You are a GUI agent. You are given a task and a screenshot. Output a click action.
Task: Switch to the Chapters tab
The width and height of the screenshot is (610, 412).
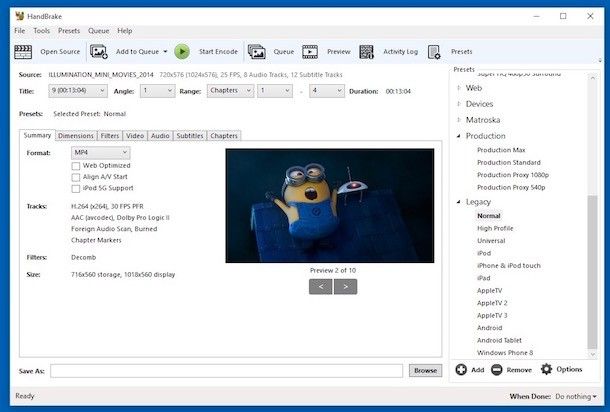point(224,136)
